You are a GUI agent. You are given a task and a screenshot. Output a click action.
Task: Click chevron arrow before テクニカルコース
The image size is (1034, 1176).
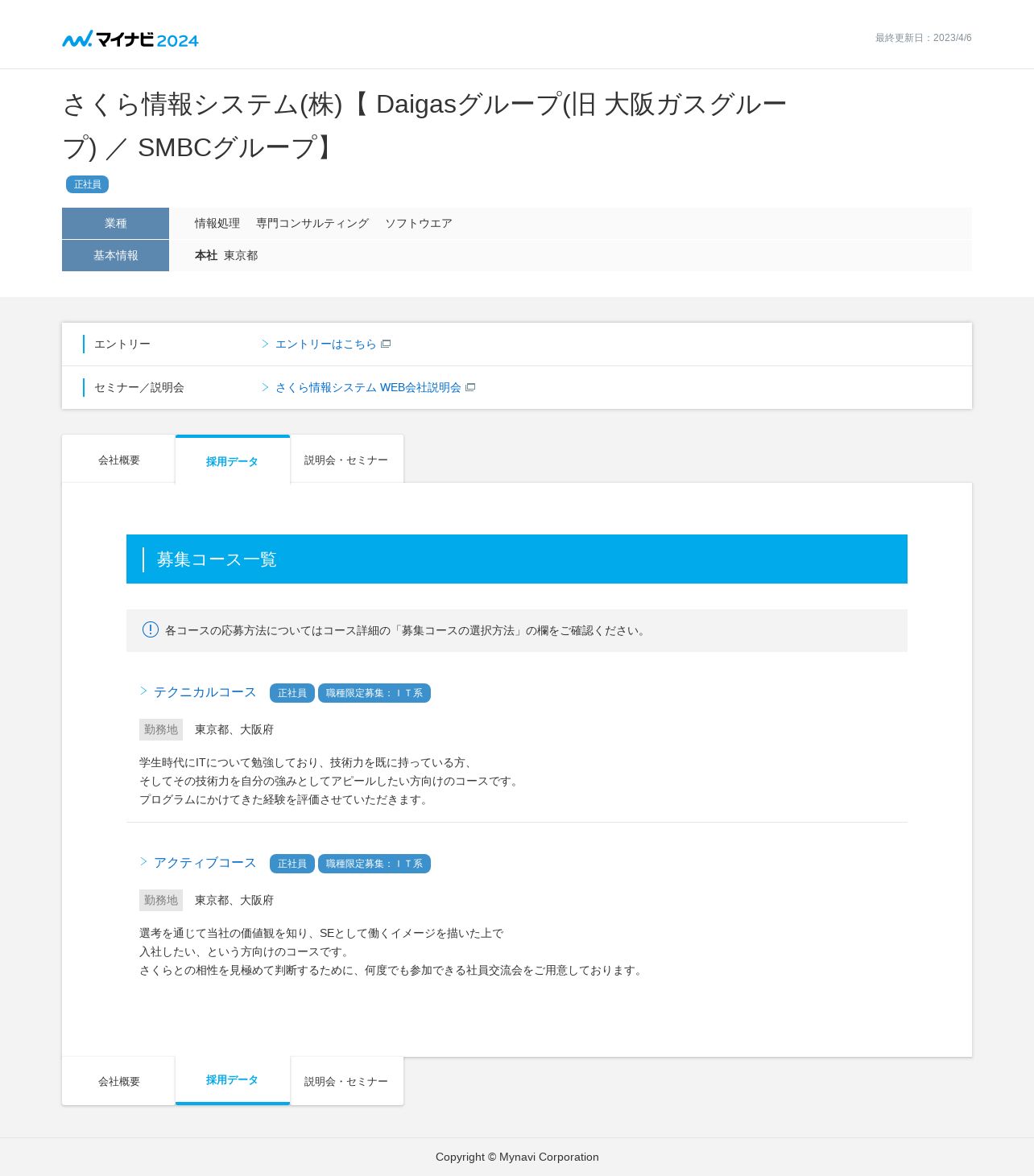tap(143, 691)
